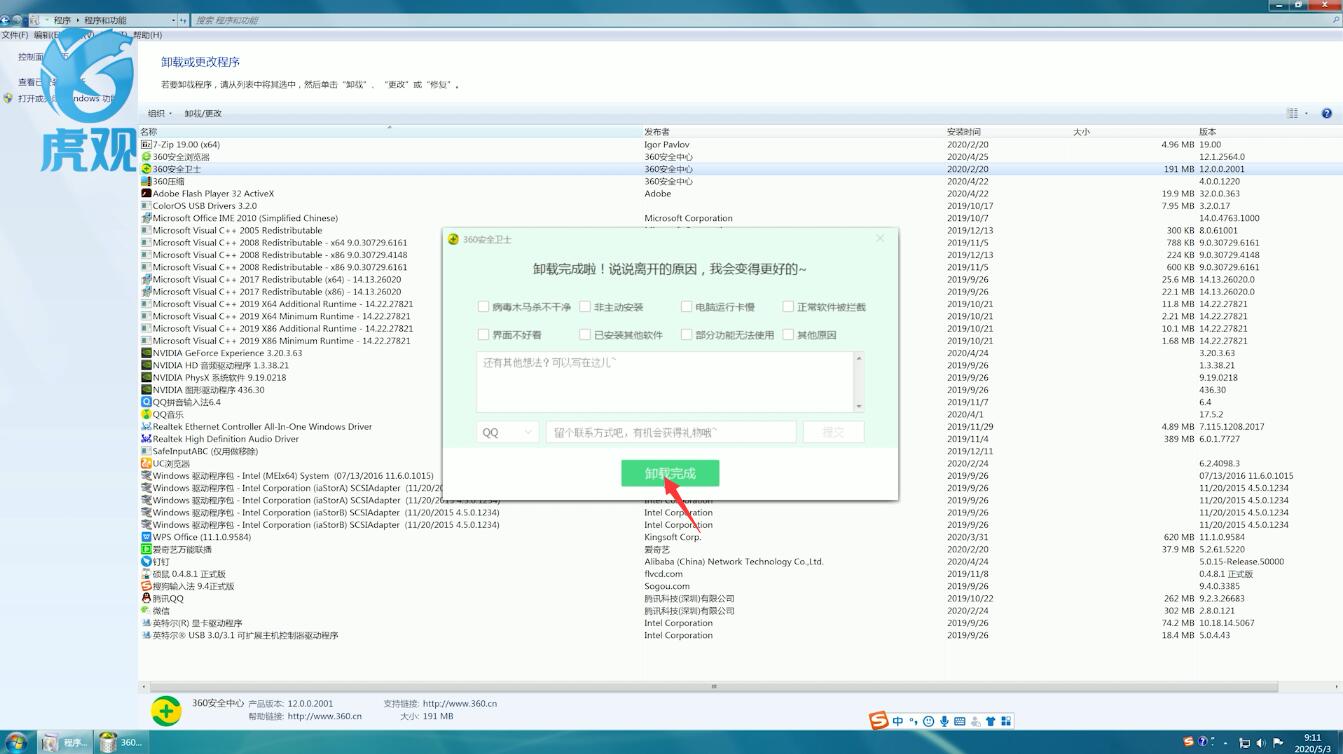Screen dimensions: 1343x754
Task: Open the QQ contact type dropdown
Action: point(507,432)
